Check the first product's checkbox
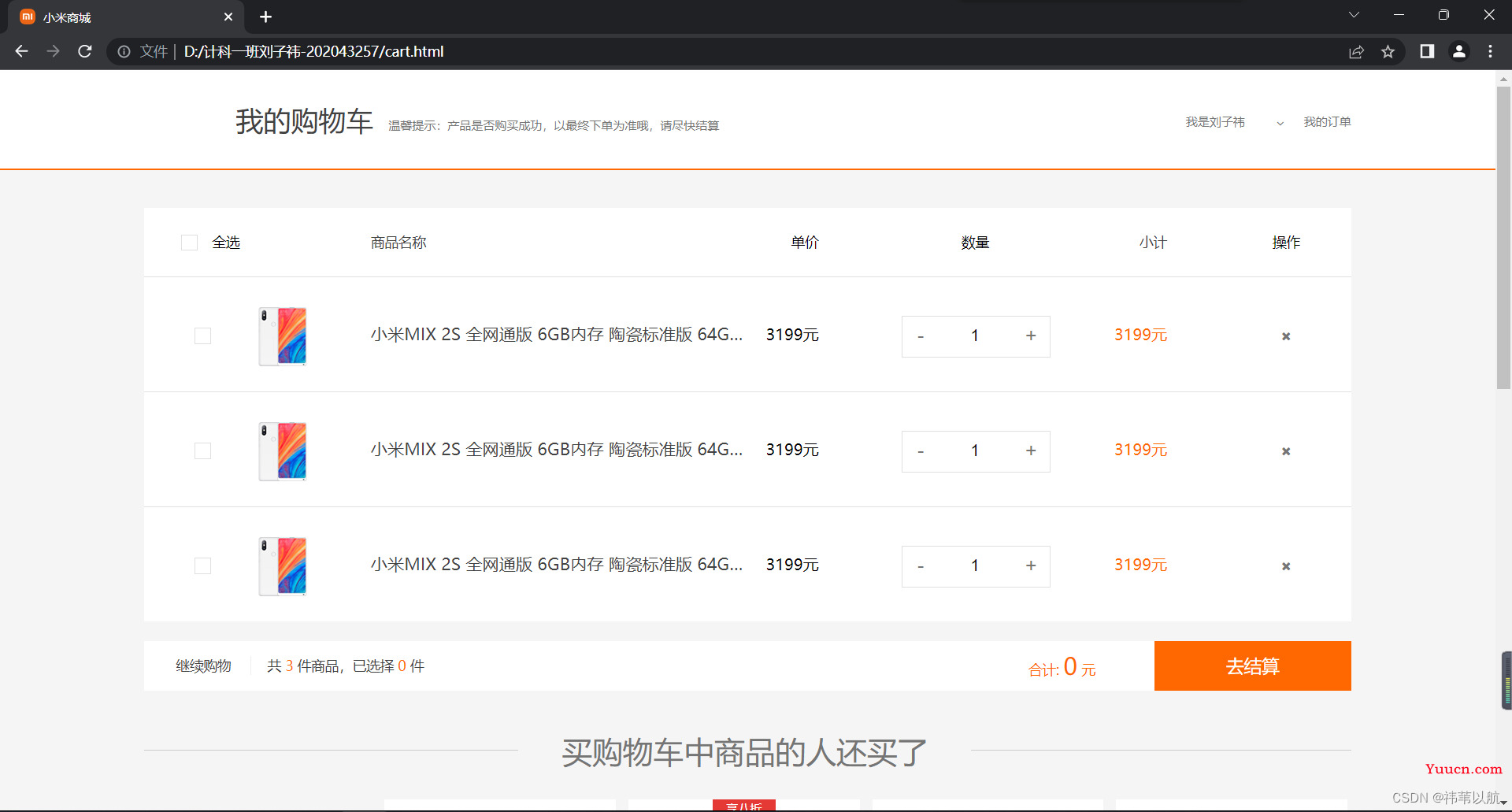This screenshot has width=1512, height=812. click(202, 336)
